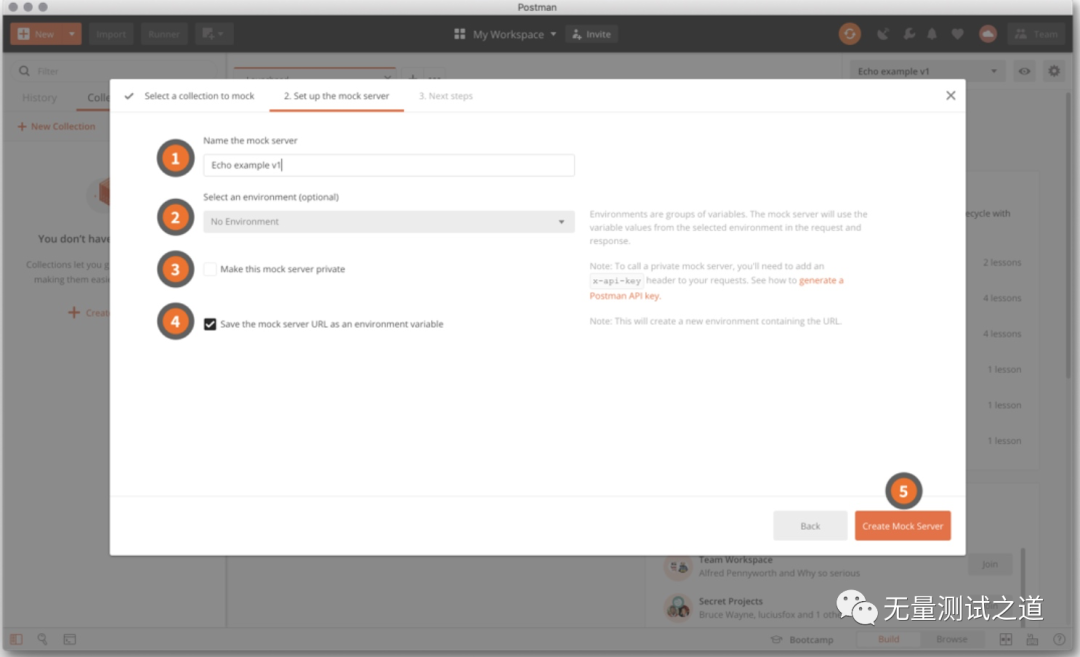
Task: Click the New button
Action: [38, 34]
